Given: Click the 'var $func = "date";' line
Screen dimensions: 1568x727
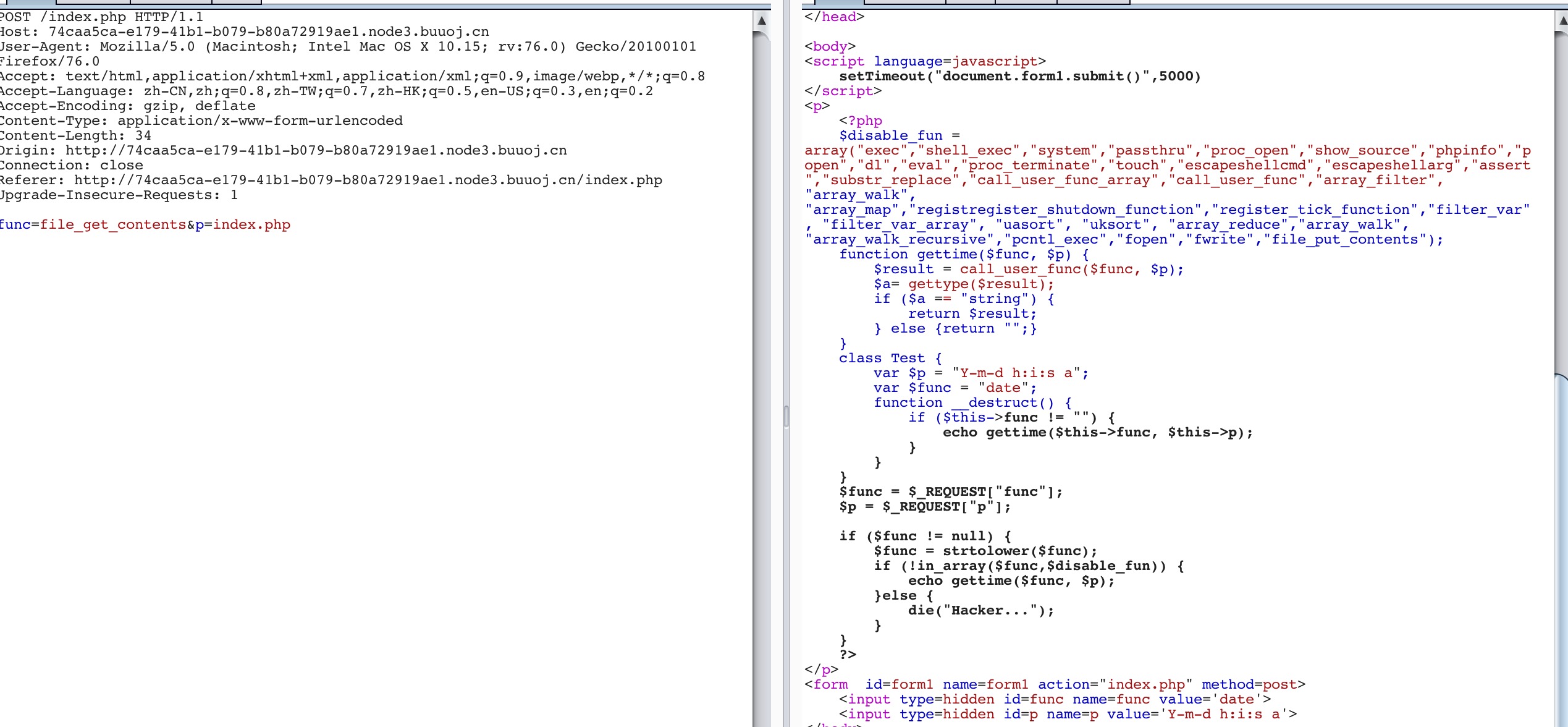Looking at the screenshot, I should coord(955,388).
